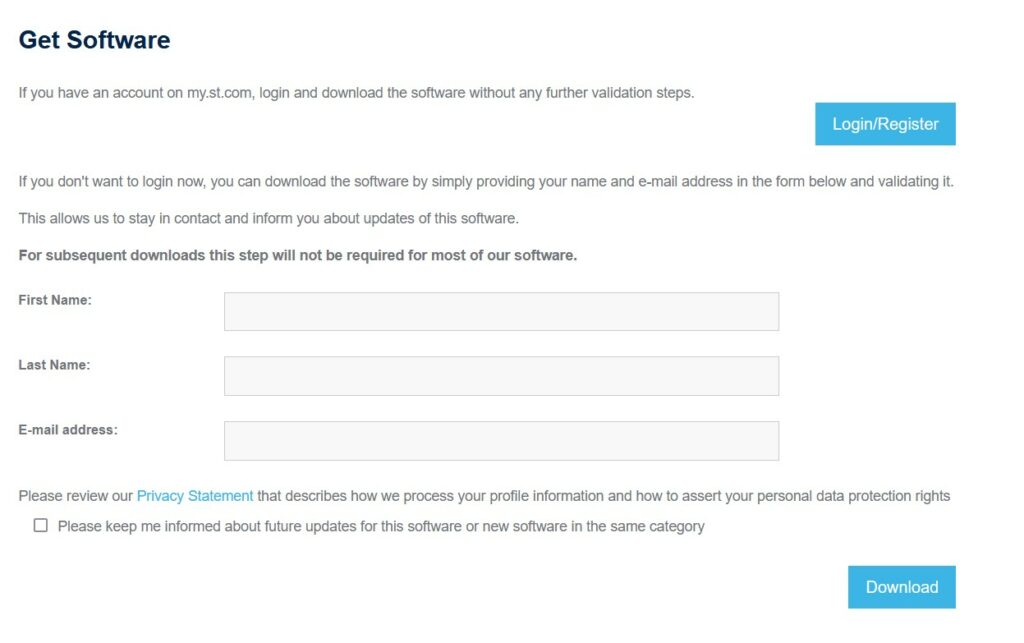Screen dimensions: 1024x643
Task: Focus the First Name text field
Action: [x=501, y=312]
